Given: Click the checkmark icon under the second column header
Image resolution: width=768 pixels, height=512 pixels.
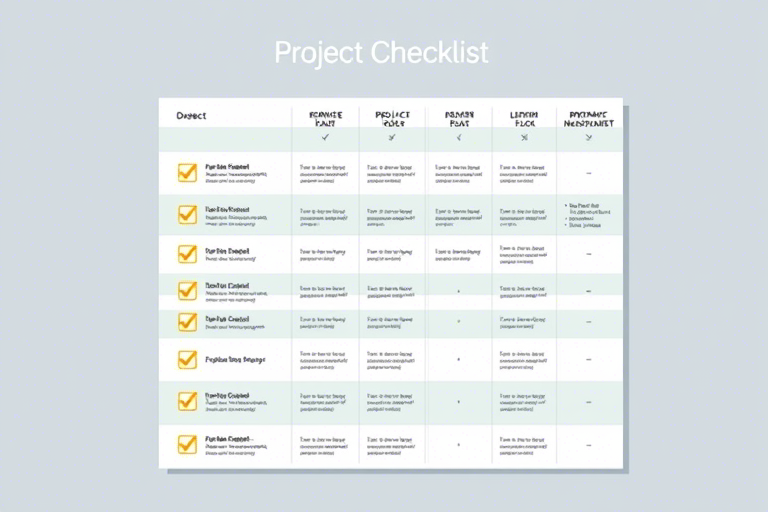Looking at the screenshot, I should coord(325,138).
